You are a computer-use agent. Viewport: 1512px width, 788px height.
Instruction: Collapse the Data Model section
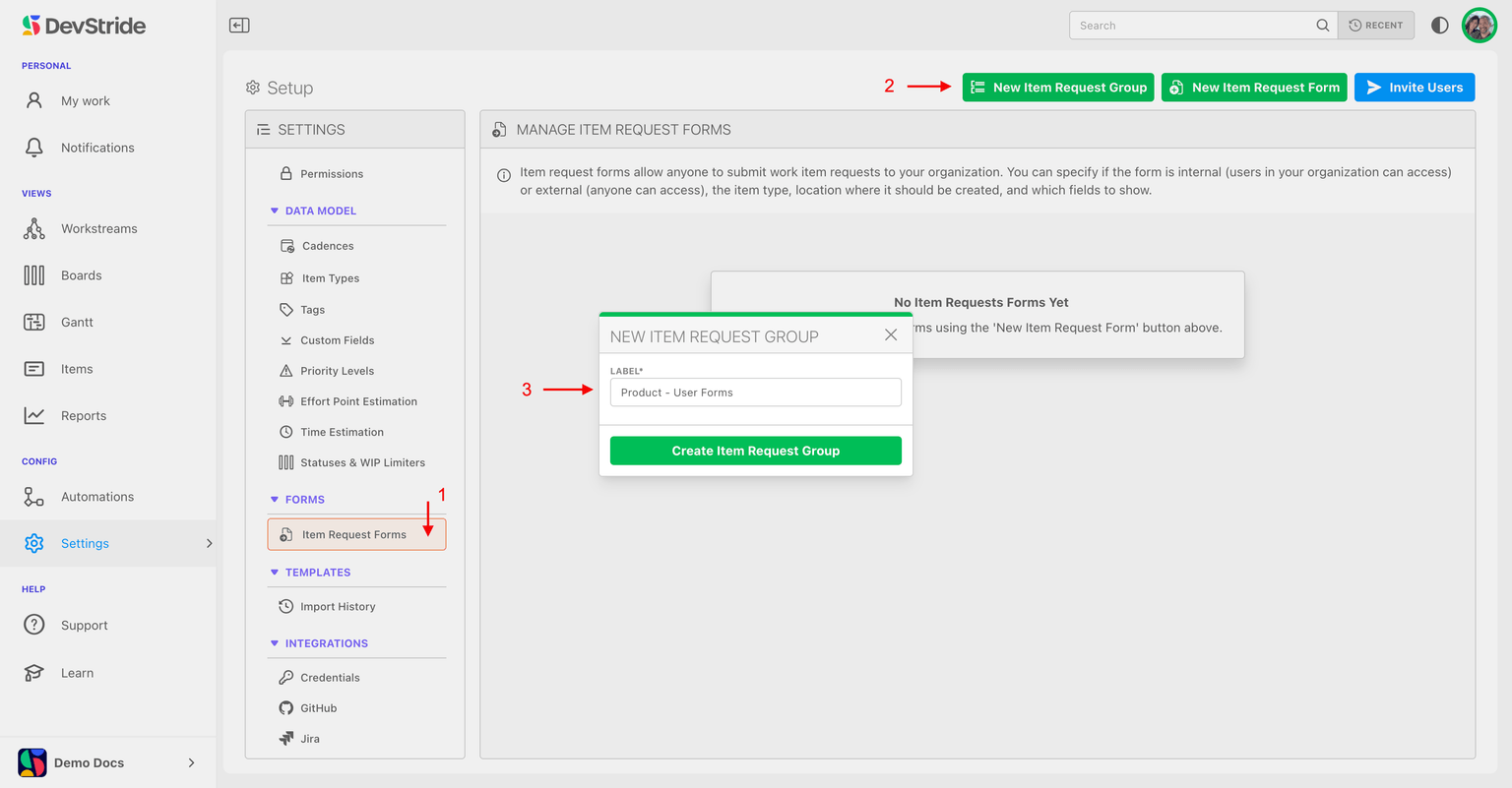[275, 211]
